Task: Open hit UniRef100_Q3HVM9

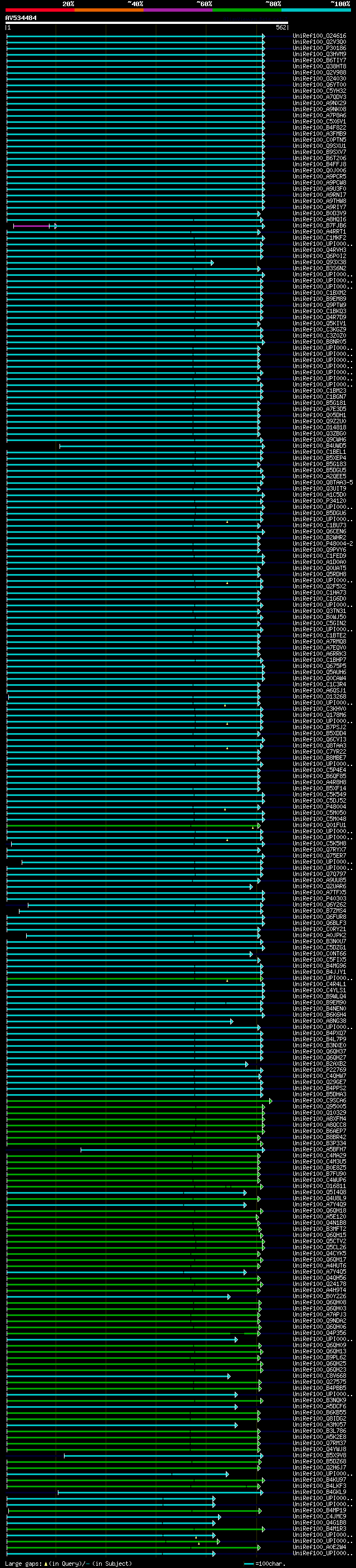Action: [319, 55]
